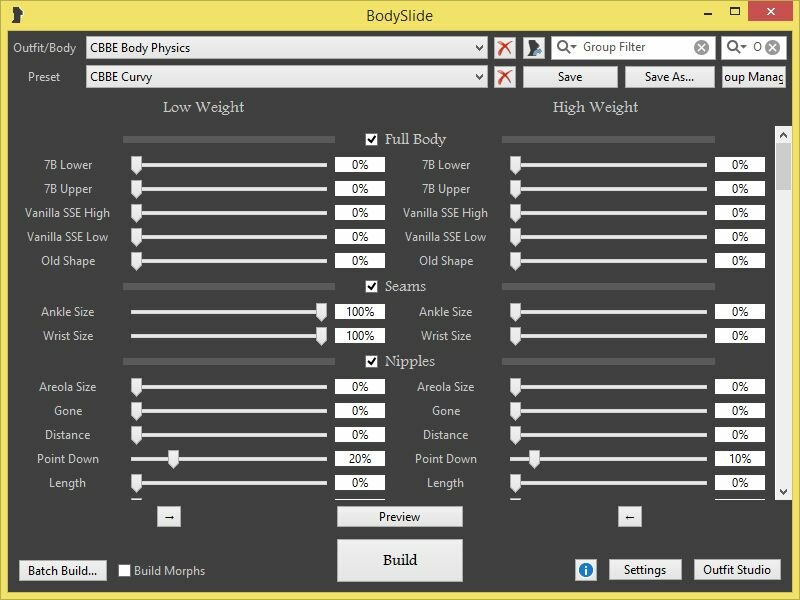Open the blue info about icon
The width and height of the screenshot is (800, 600).
click(x=586, y=570)
